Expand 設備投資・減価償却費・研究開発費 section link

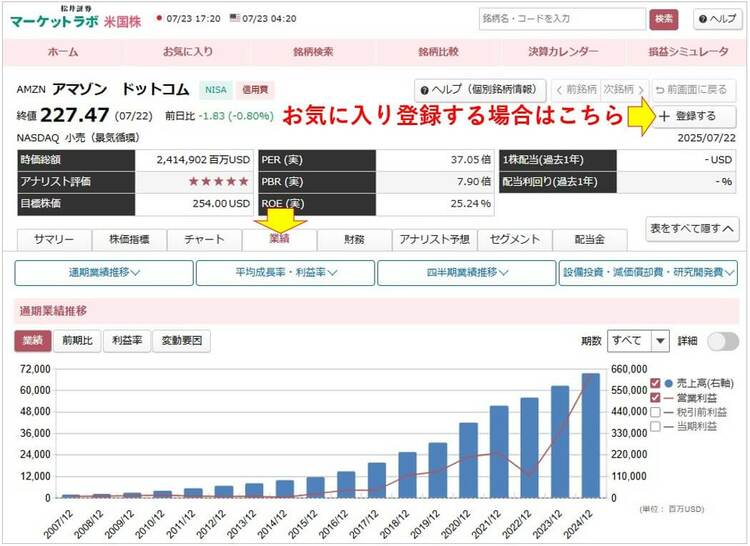648,273
